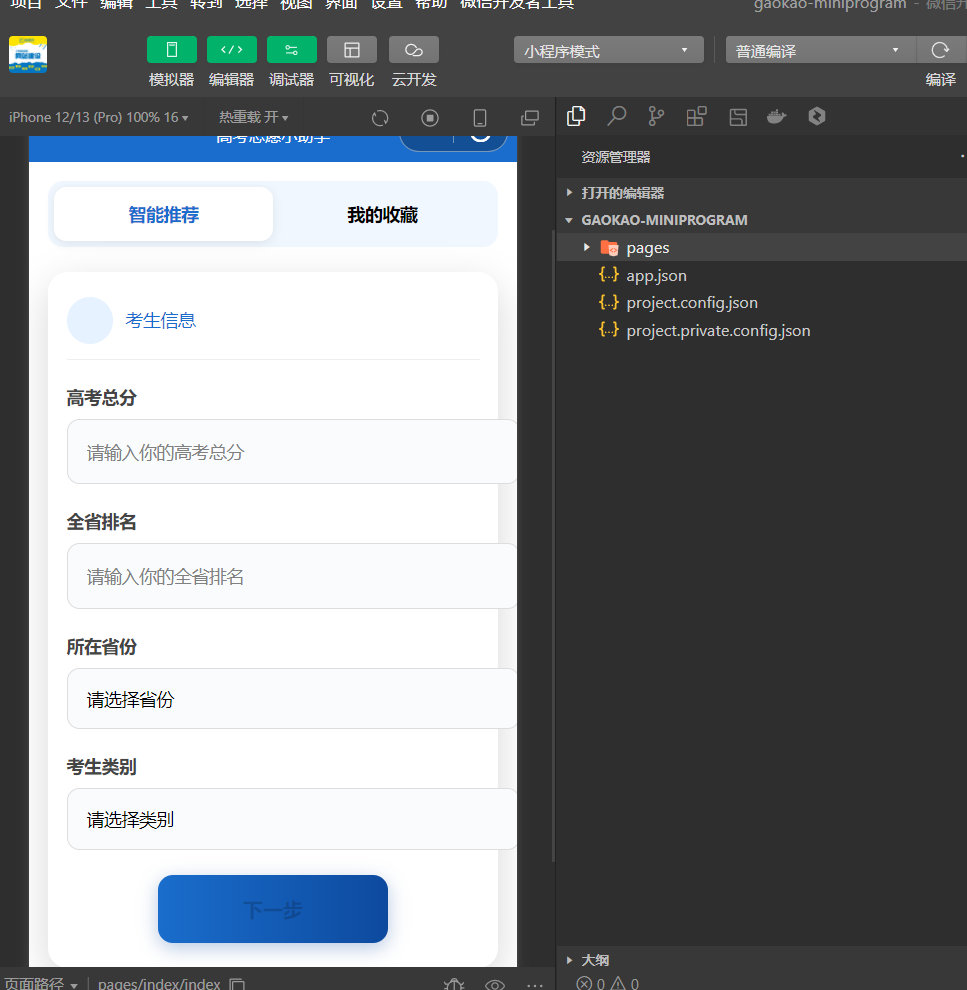This screenshot has height=990, width=967.
Task: Expand the pages folder
Action: click(762, 248)
